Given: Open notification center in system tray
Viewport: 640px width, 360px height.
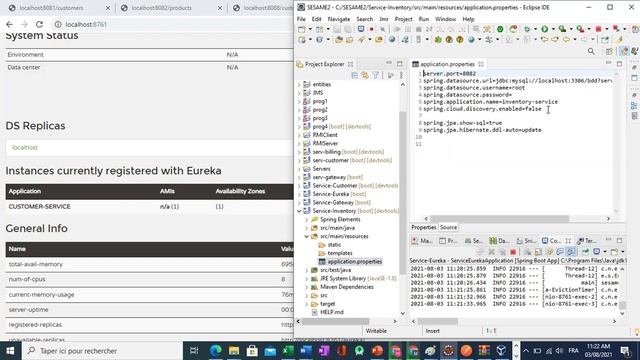Looking at the screenshot, I should 625,351.
